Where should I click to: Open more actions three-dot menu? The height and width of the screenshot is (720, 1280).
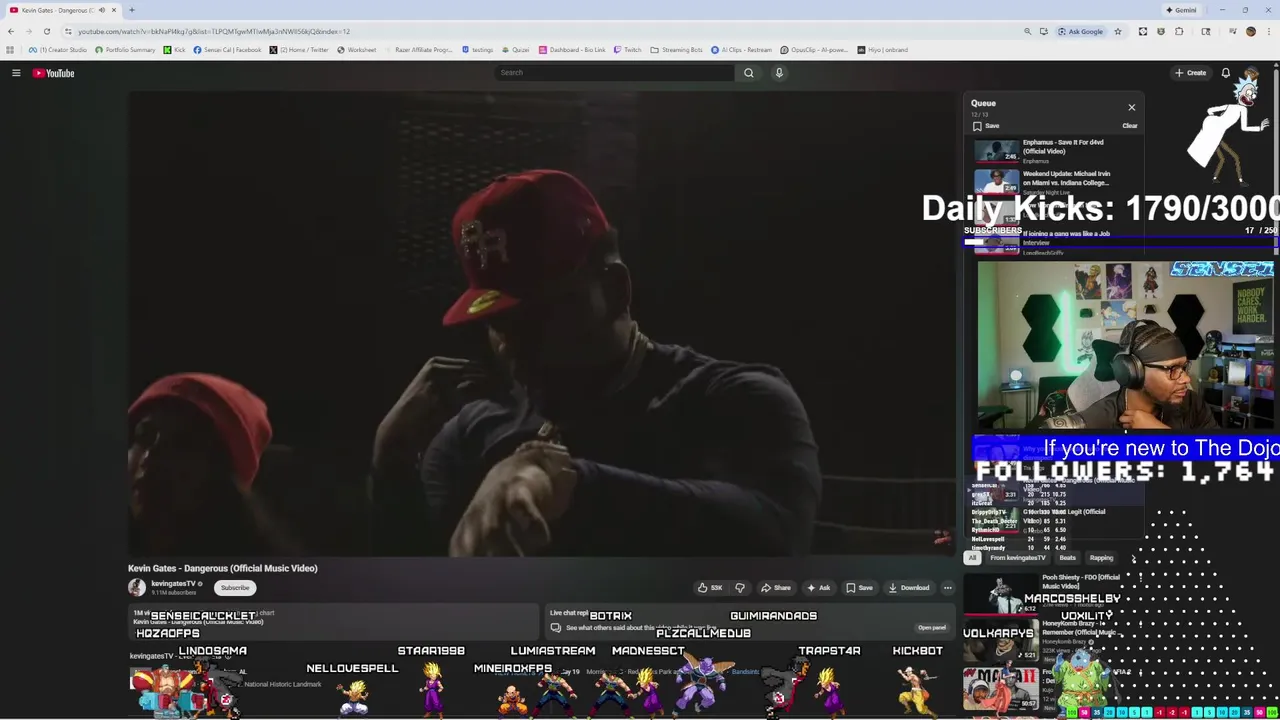(x=947, y=588)
